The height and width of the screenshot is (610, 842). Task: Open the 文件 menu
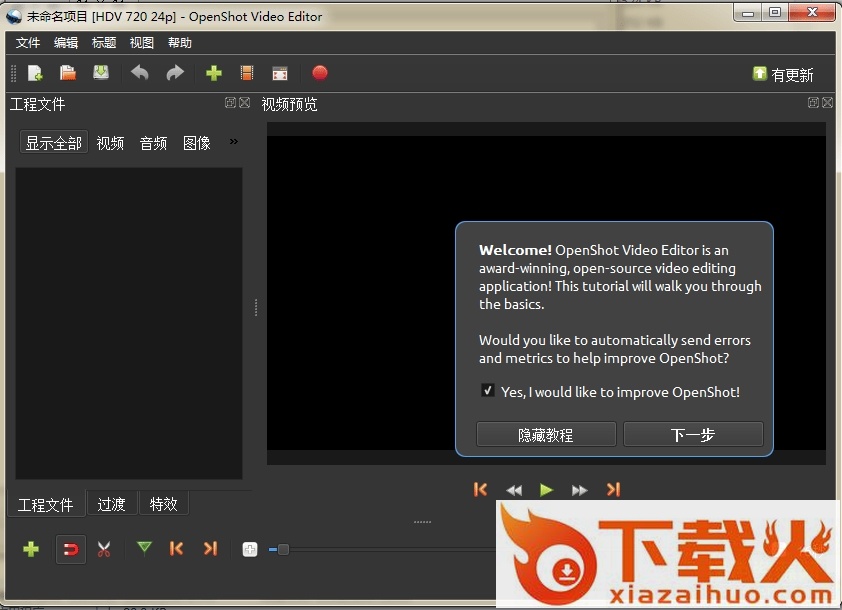(28, 43)
